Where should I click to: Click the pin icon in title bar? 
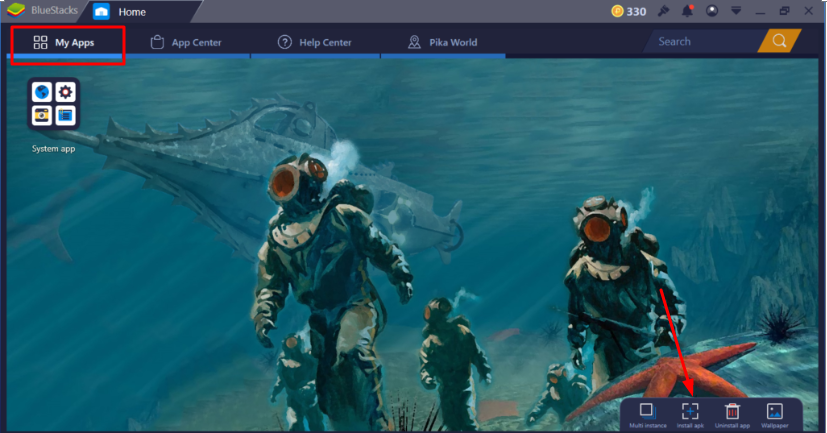[663, 11]
